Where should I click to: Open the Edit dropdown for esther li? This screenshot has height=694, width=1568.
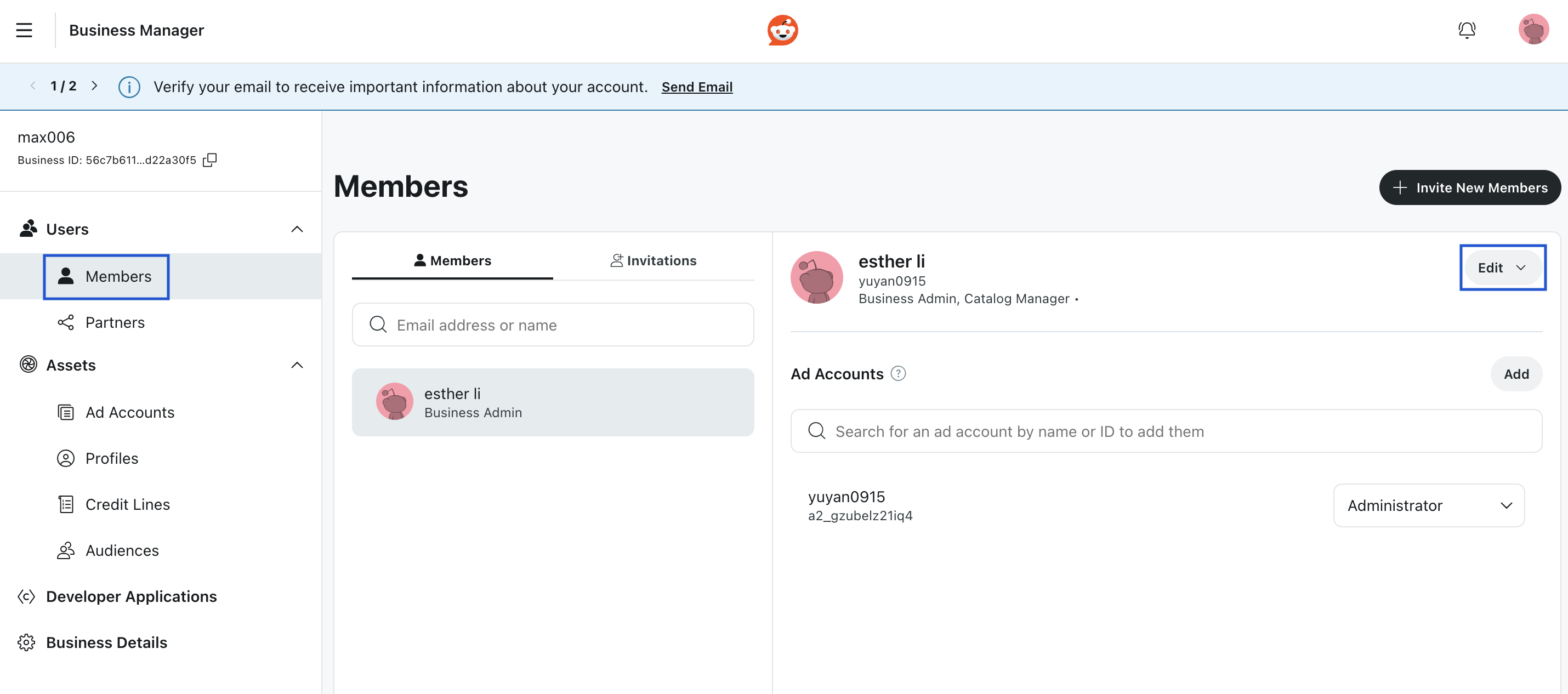(1502, 268)
